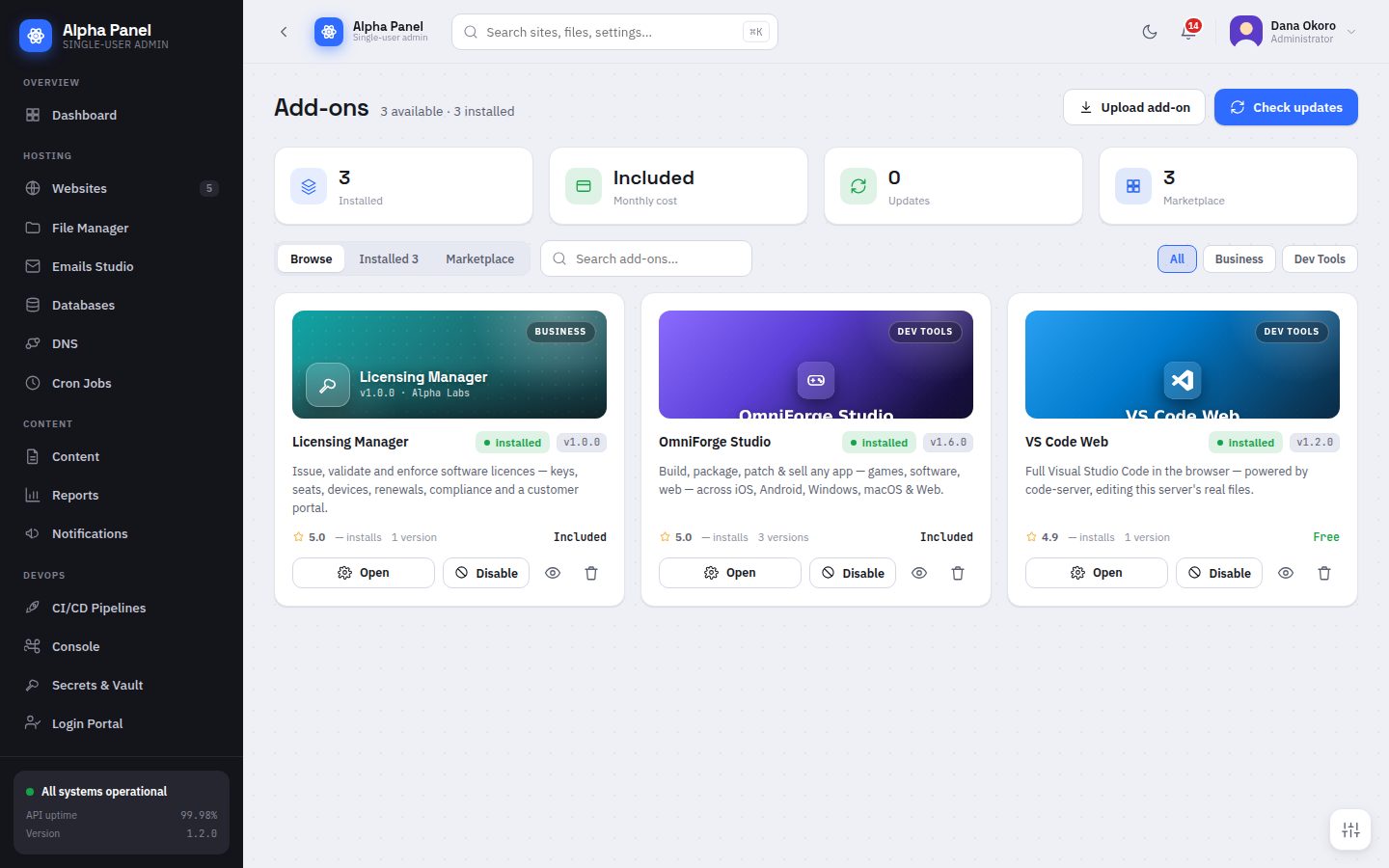Click the VS Code Web logo icon

(x=1183, y=380)
